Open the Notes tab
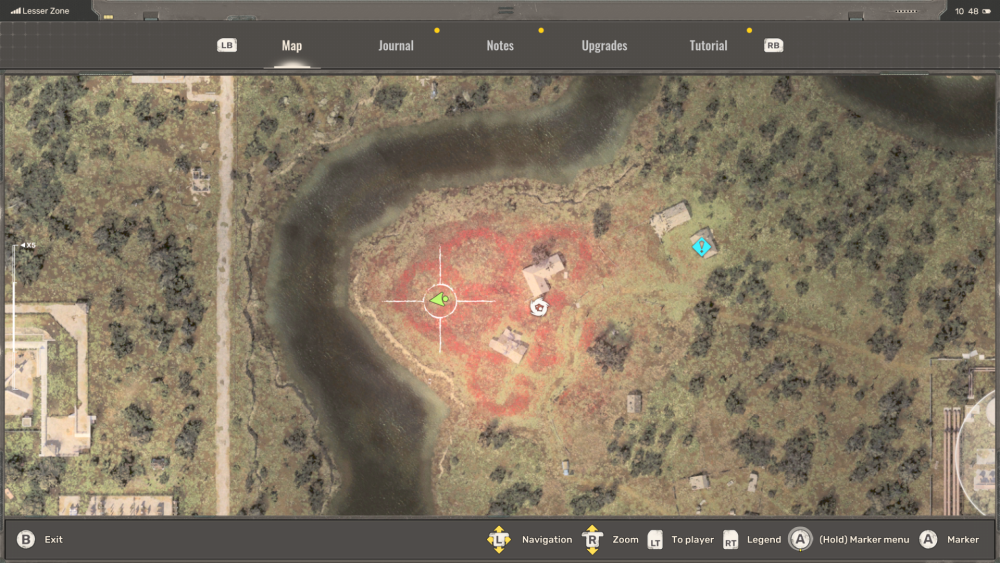Image resolution: width=1000 pixels, height=563 pixels. 500,46
